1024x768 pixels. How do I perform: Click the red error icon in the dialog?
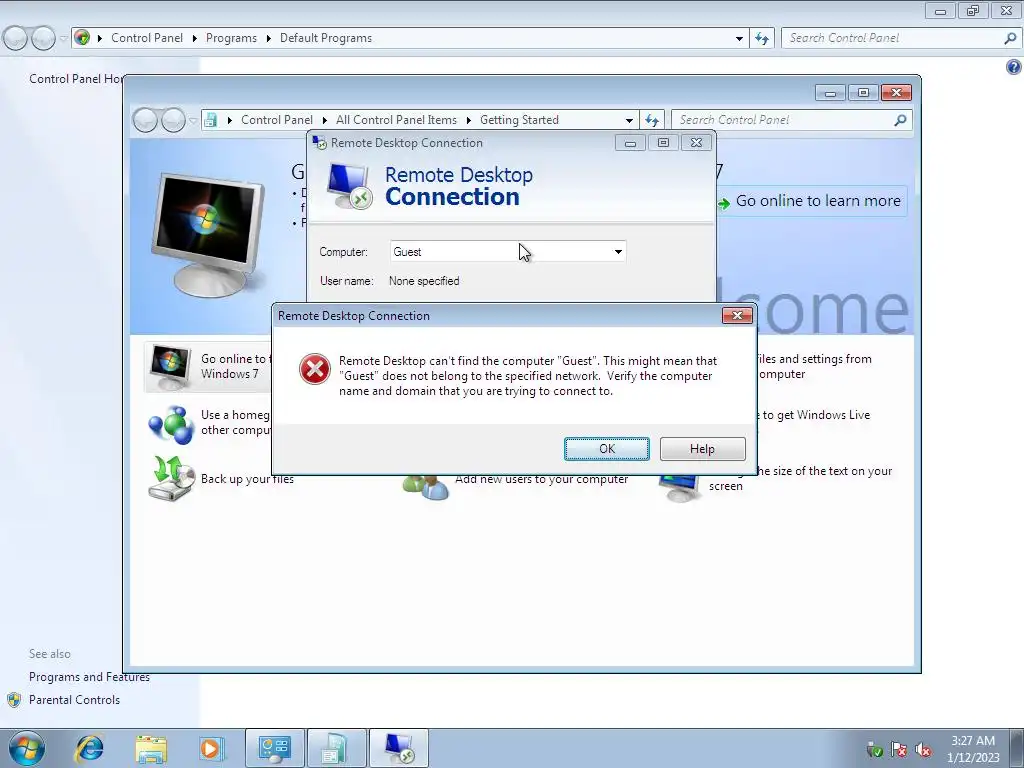(315, 369)
